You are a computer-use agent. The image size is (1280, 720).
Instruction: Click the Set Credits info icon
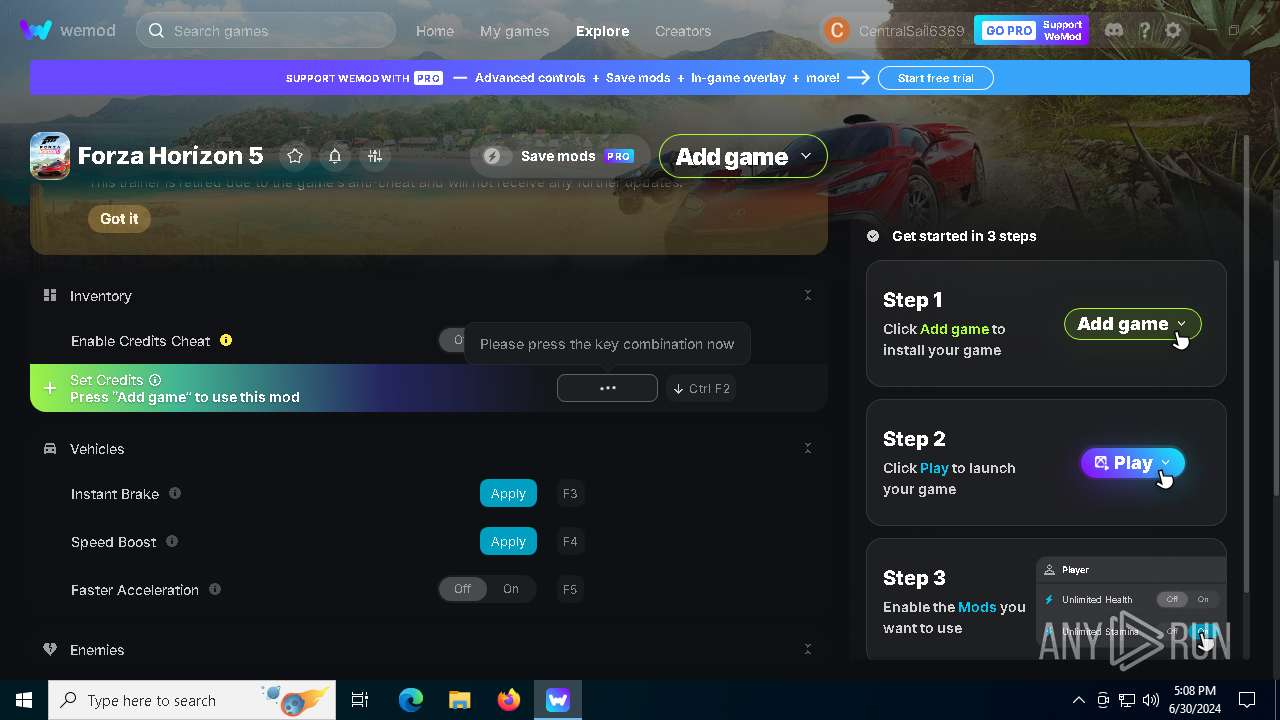155,380
